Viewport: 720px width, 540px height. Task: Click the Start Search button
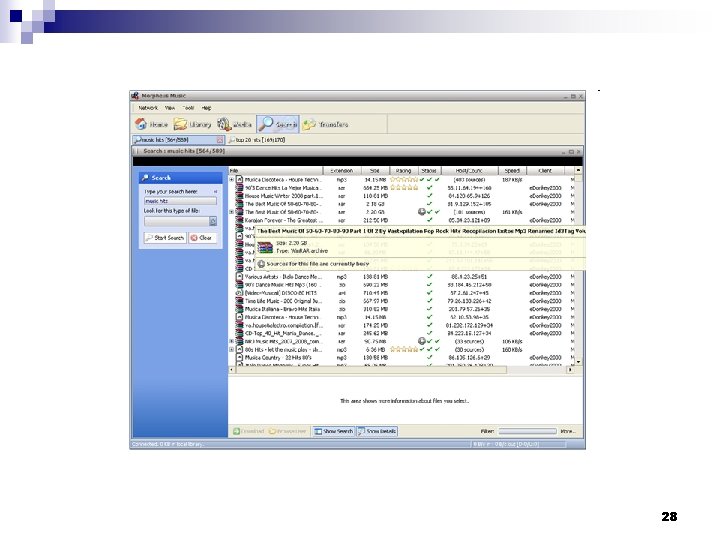pos(165,238)
